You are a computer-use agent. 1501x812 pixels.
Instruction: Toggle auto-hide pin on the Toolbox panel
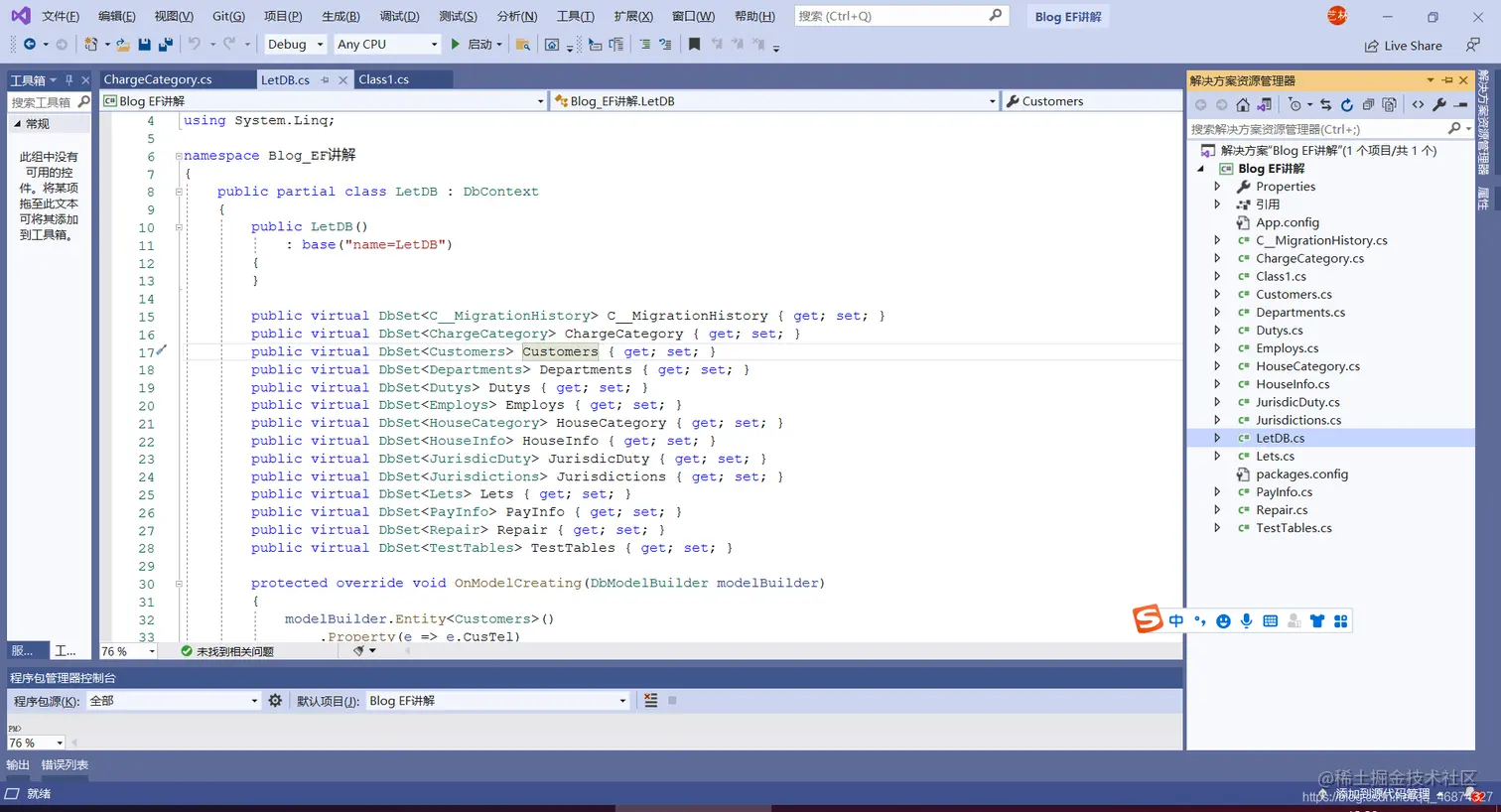68,80
